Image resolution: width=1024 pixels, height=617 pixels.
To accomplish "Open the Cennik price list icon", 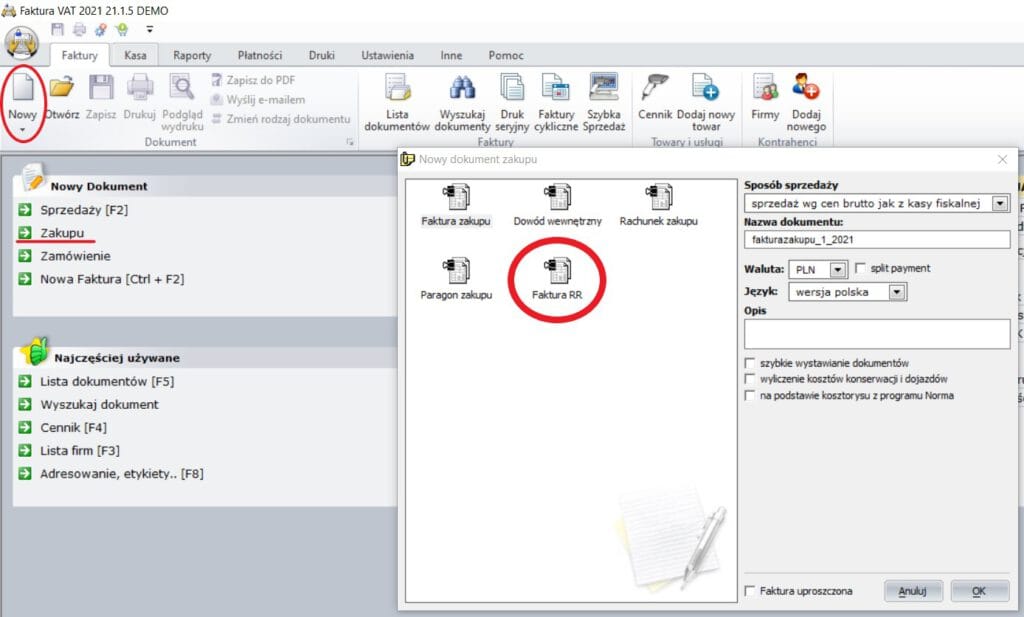I will click(x=655, y=92).
